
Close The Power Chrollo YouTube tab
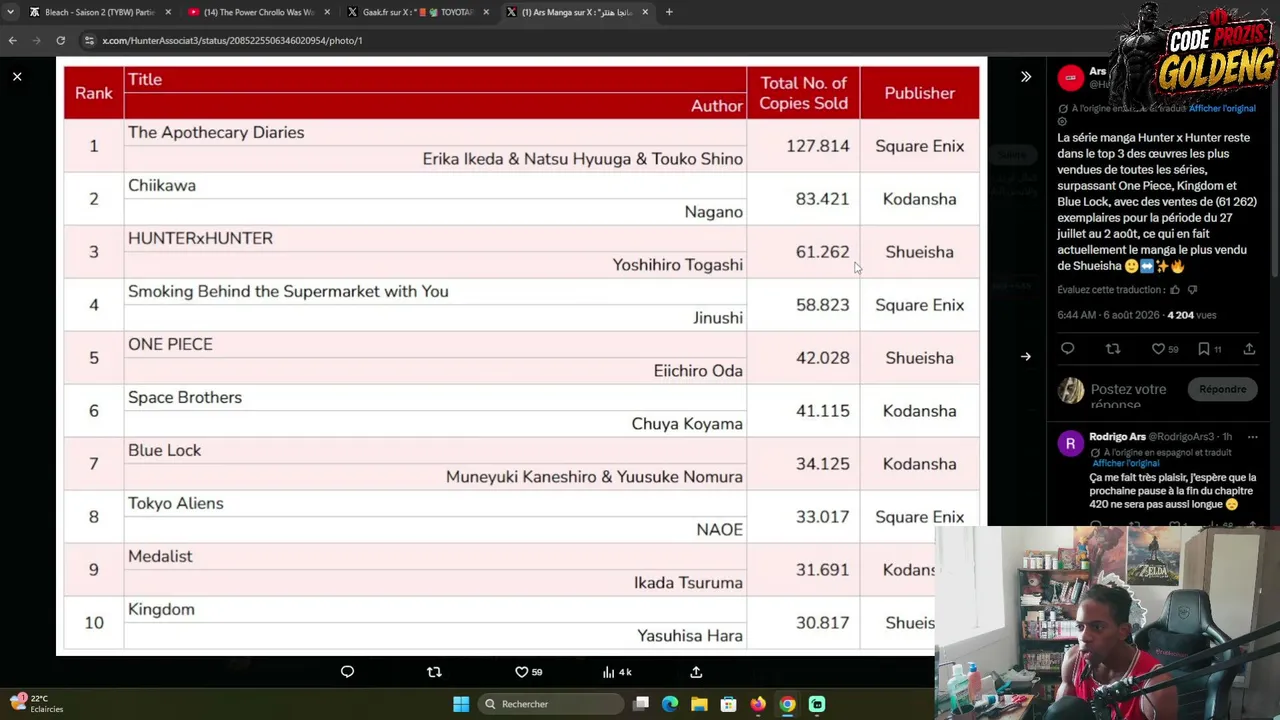coord(327,12)
